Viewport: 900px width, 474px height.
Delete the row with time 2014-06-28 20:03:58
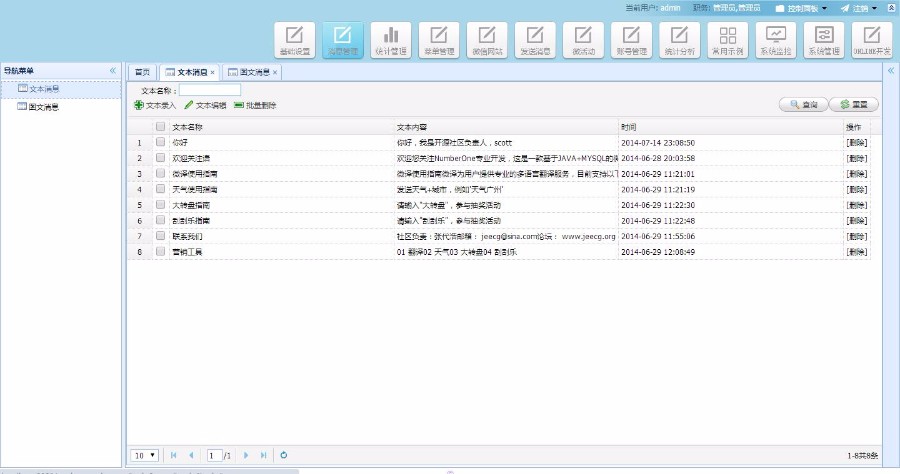coord(856,158)
